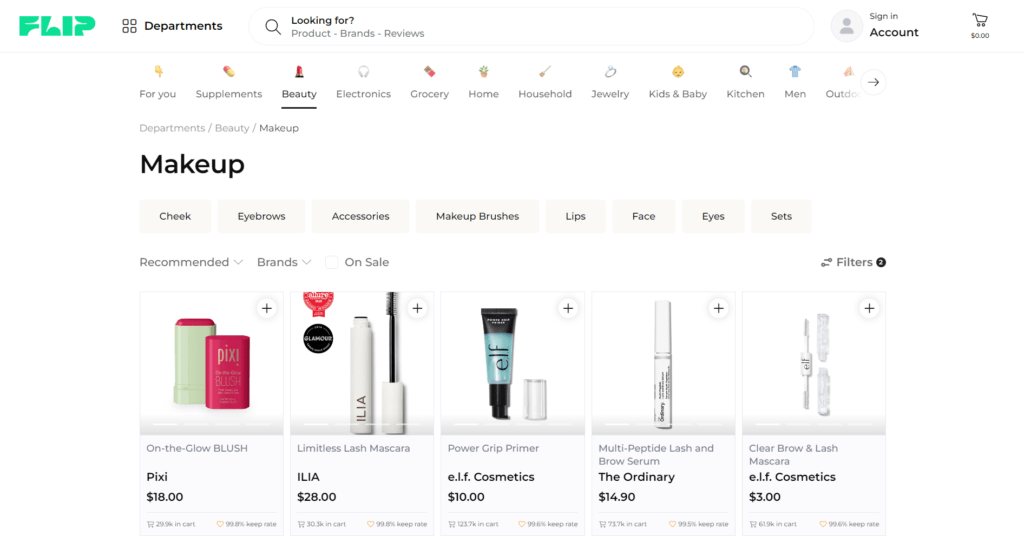Add Clear Brow & Lash Mascara with plus

click(869, 308)
